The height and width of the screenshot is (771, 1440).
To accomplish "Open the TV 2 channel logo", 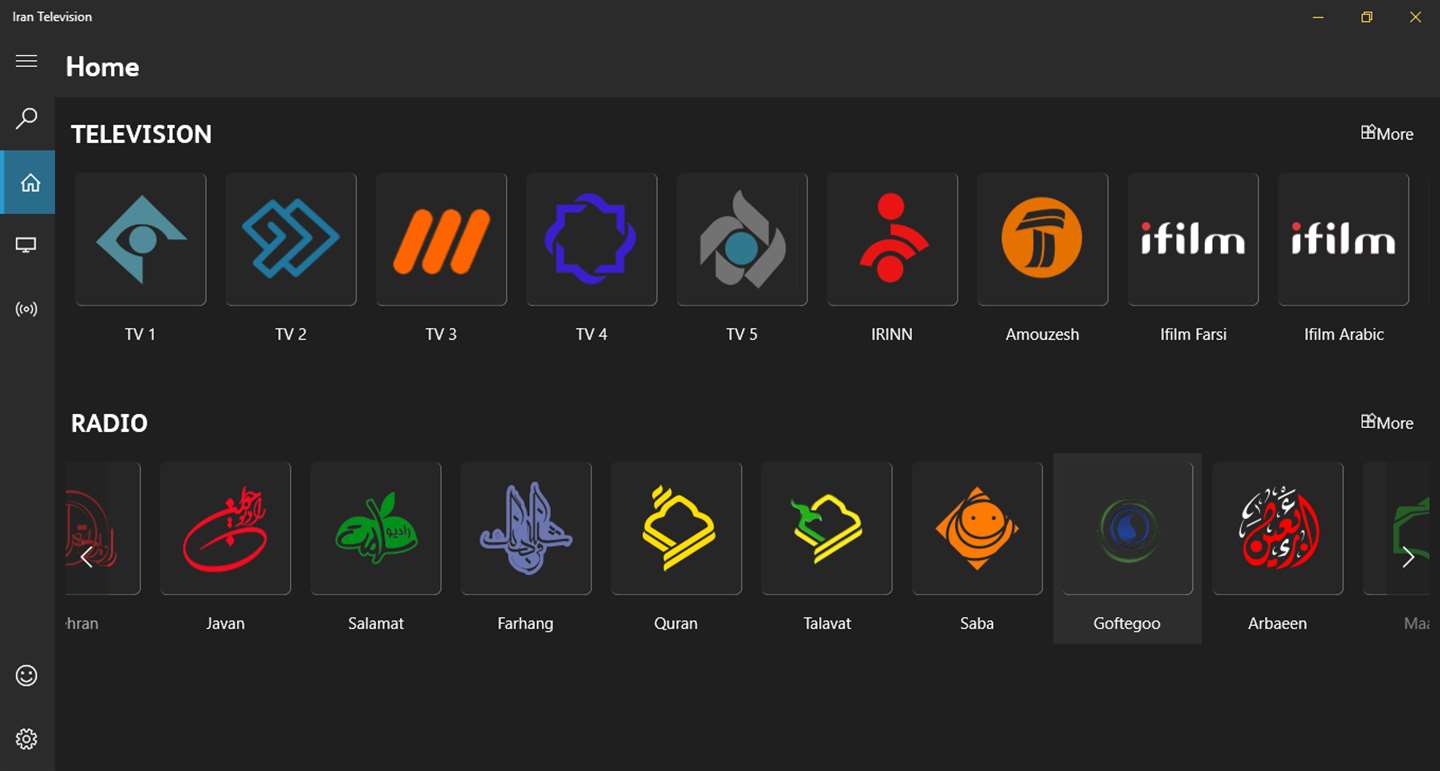I will click(x=291, y=239).
